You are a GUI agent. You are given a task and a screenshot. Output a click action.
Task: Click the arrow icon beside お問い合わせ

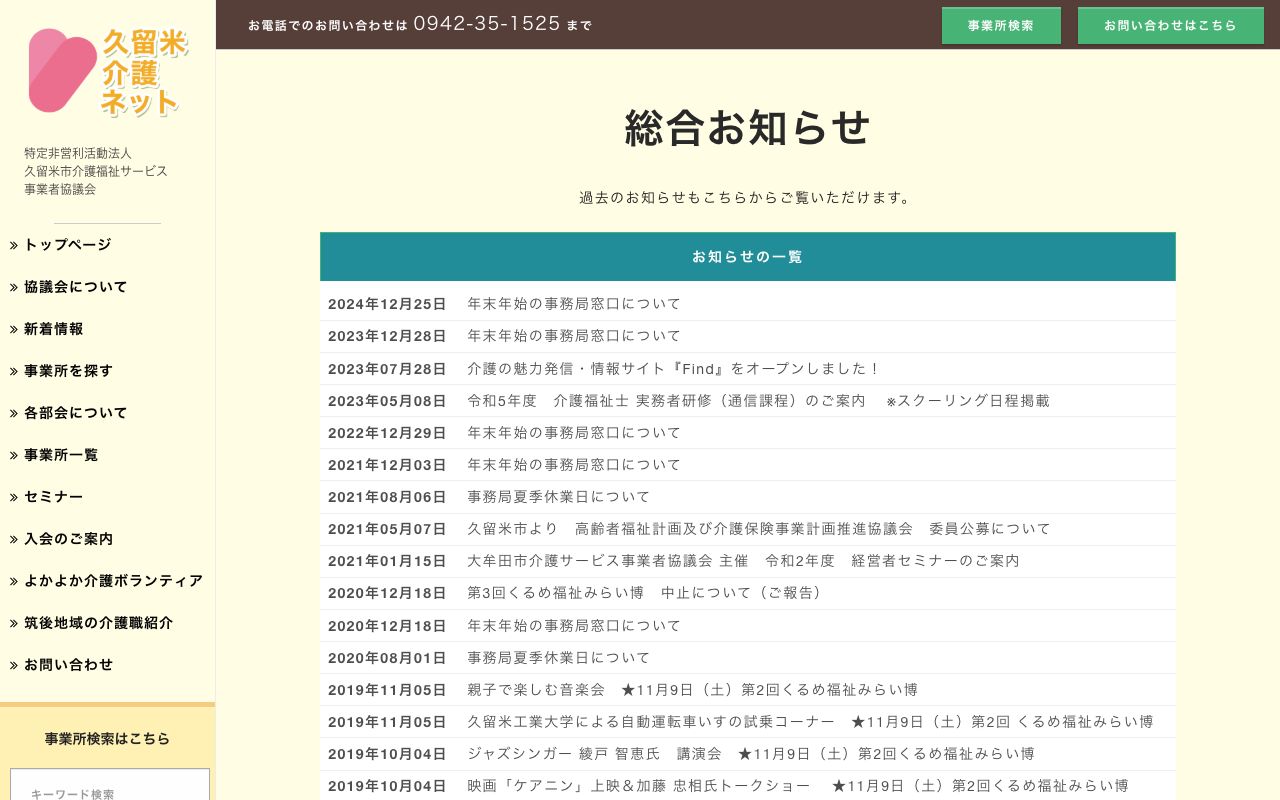pos(14,665)
